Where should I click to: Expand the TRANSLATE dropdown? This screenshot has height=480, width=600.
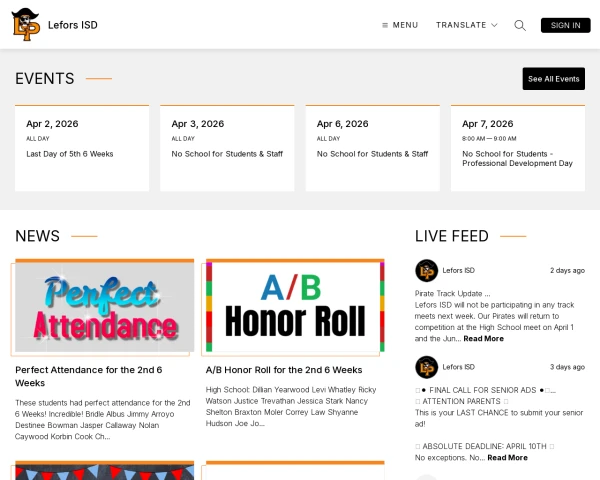pyautogui.click(x=466, y=25)
